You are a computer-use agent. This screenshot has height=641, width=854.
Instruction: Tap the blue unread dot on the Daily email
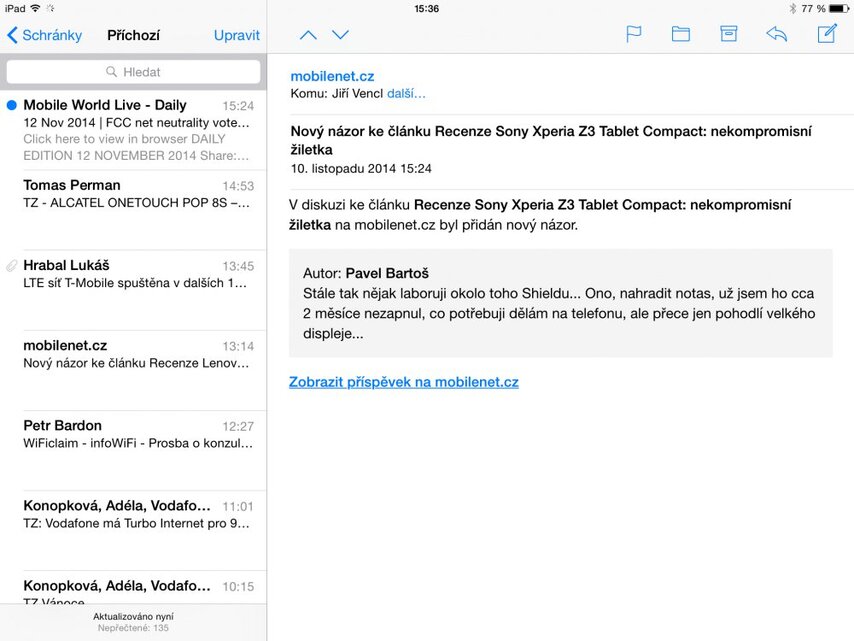pos(12,104)
